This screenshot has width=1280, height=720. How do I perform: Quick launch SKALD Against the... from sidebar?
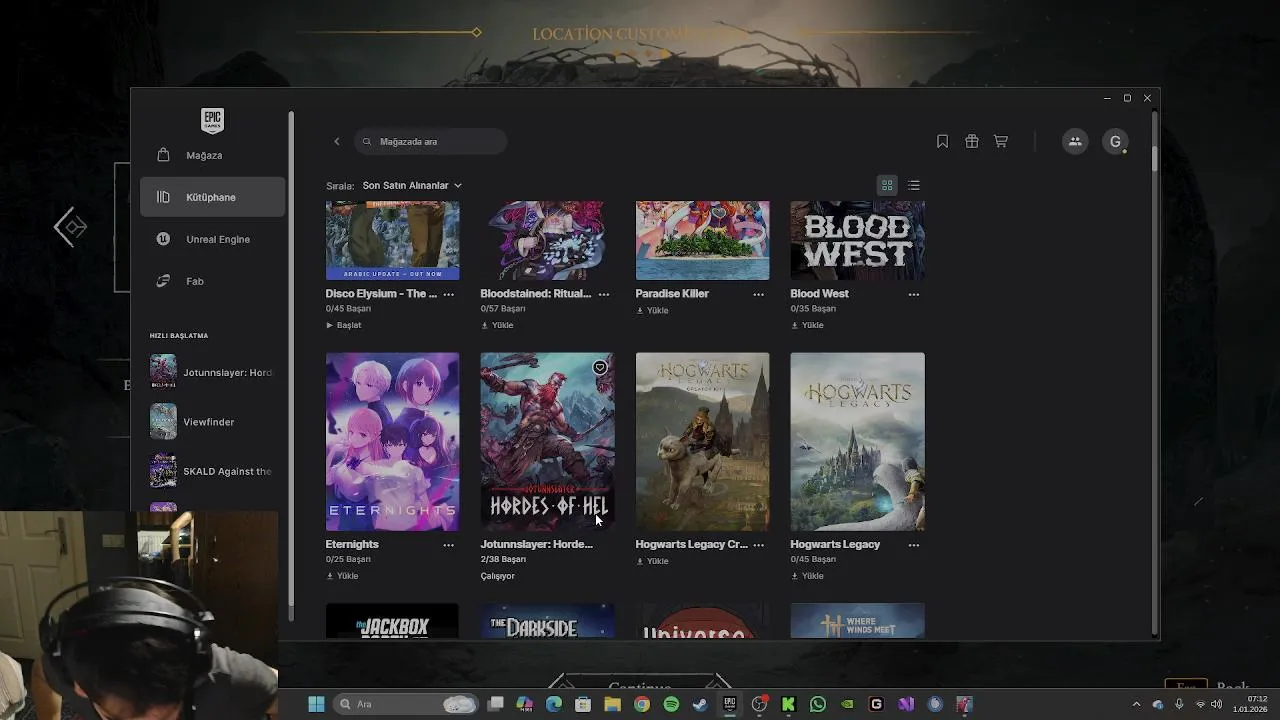pyautogui.click(x=211, y=471)
